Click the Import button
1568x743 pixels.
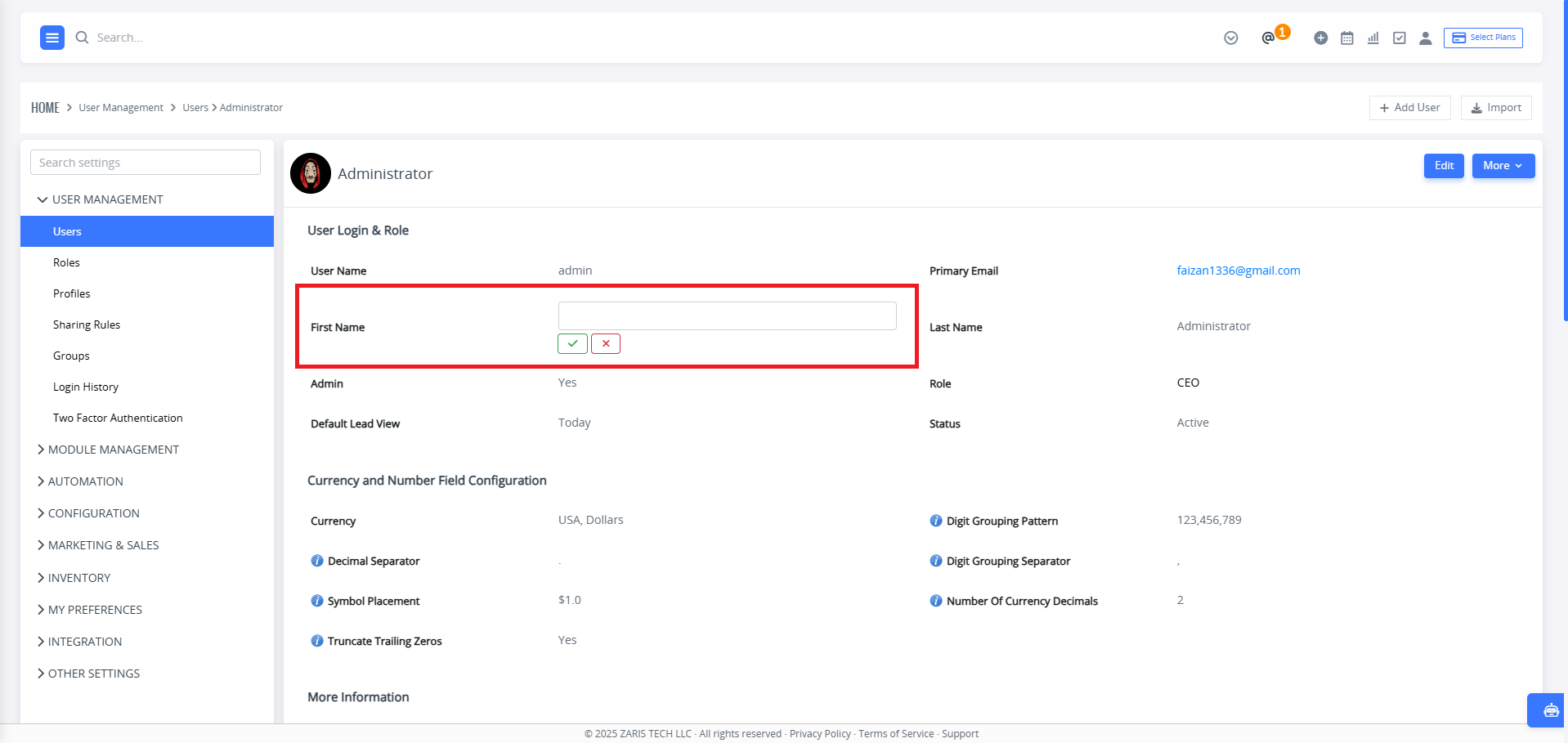1496,108
